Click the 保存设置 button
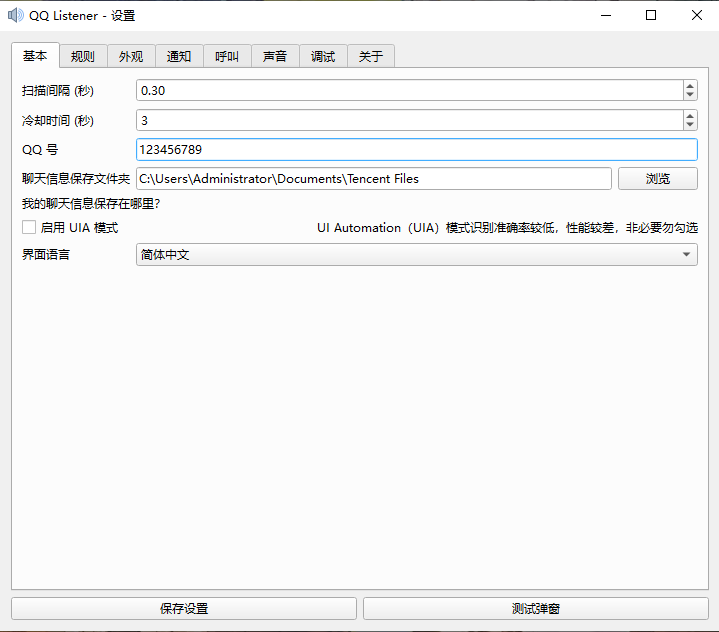This screenshot has width=719, height=632. pyautogui.click(x=184, y=609)
